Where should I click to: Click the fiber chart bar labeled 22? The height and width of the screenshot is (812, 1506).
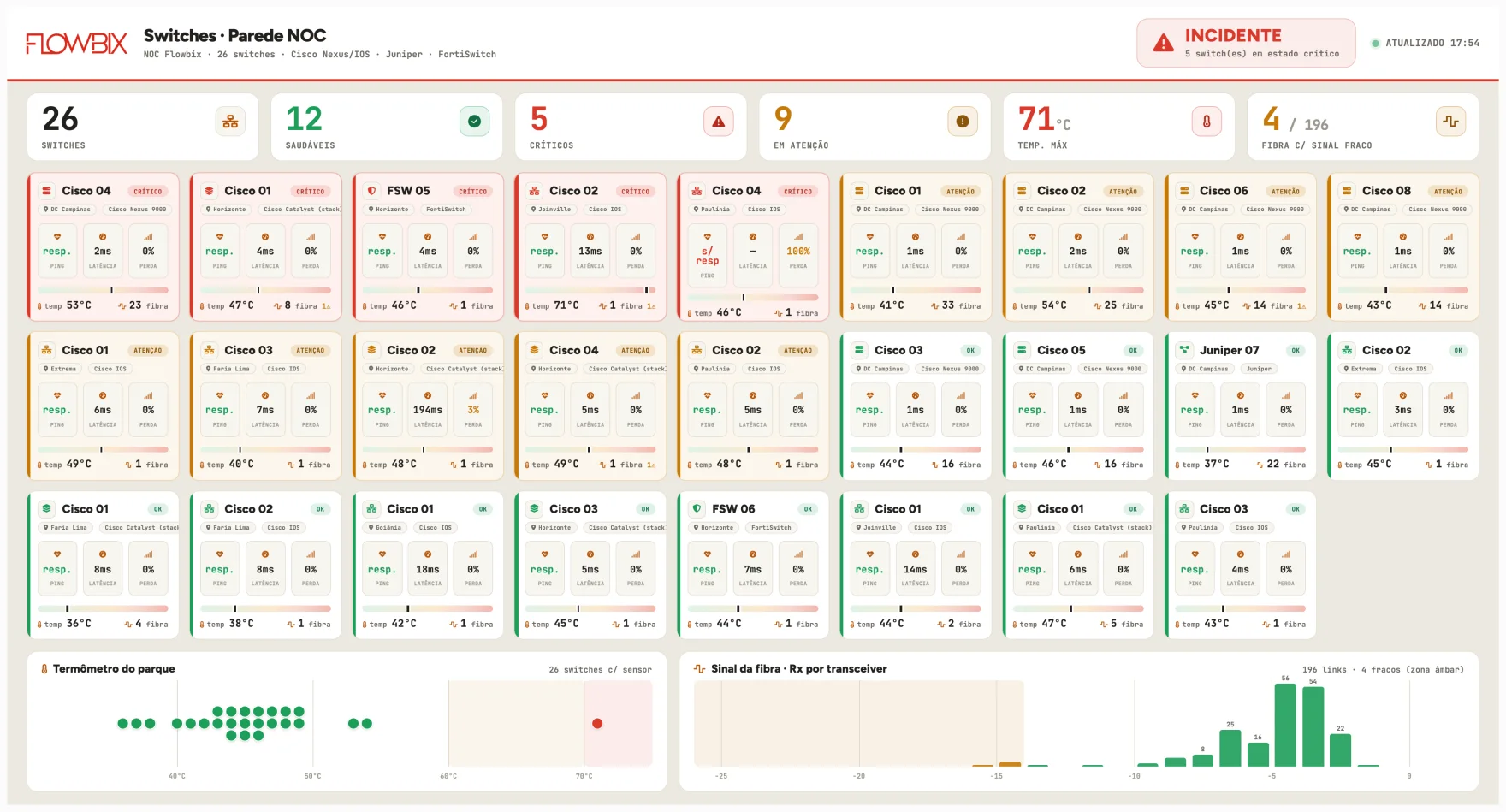coord(1341,750)
